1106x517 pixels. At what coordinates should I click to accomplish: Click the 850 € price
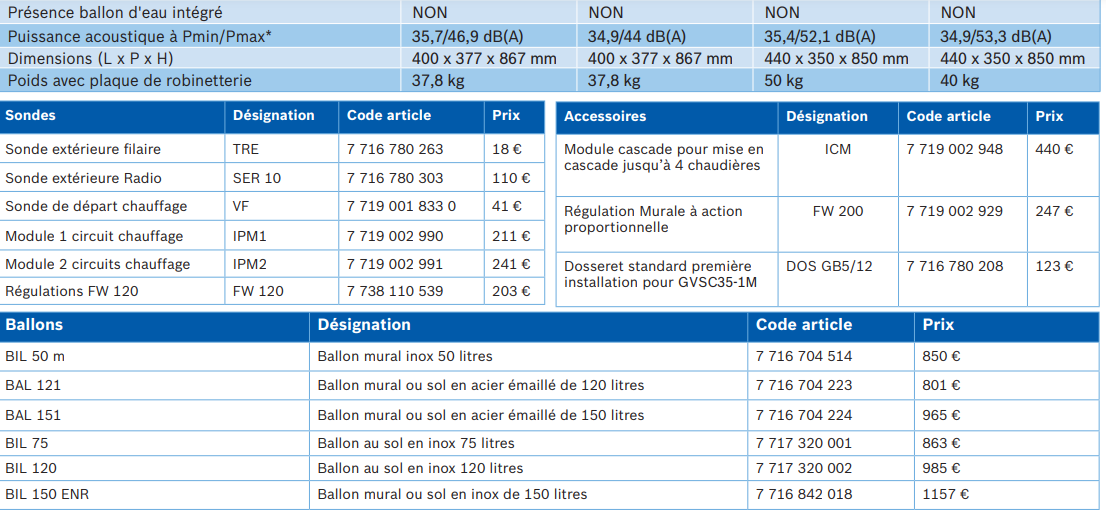tap(941, 356)
